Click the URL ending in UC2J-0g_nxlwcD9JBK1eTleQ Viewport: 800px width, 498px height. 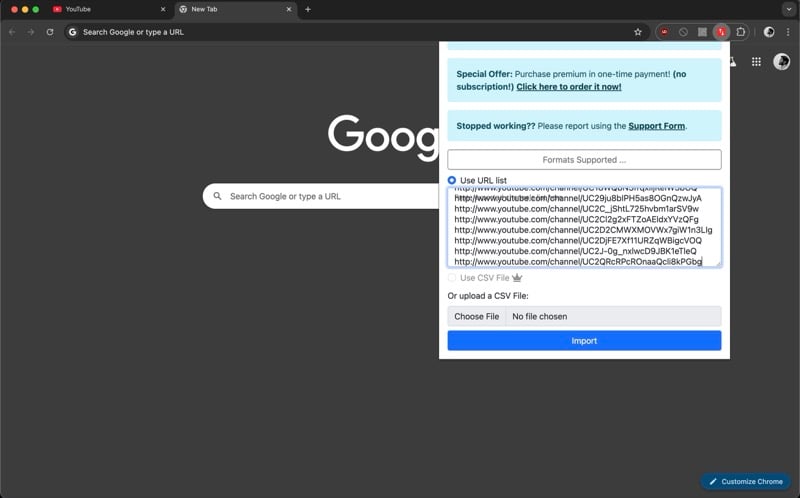(575, 251)
